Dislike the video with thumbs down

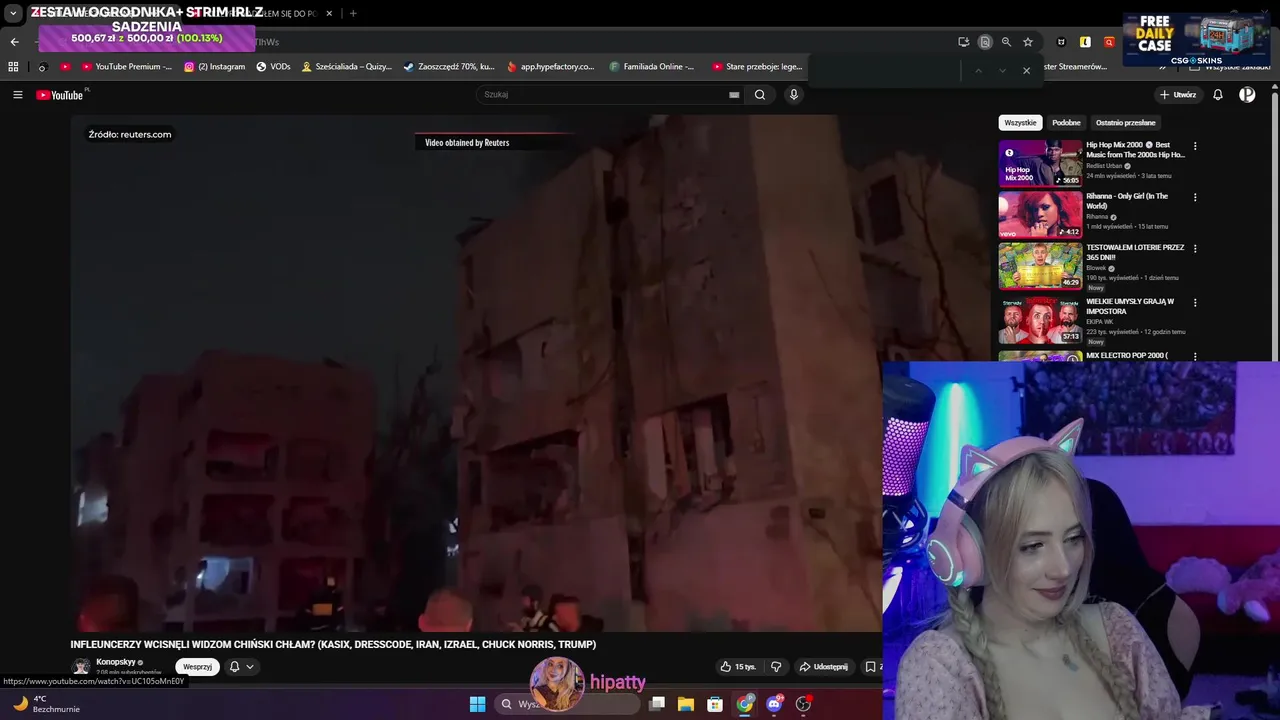coord(776,667)
